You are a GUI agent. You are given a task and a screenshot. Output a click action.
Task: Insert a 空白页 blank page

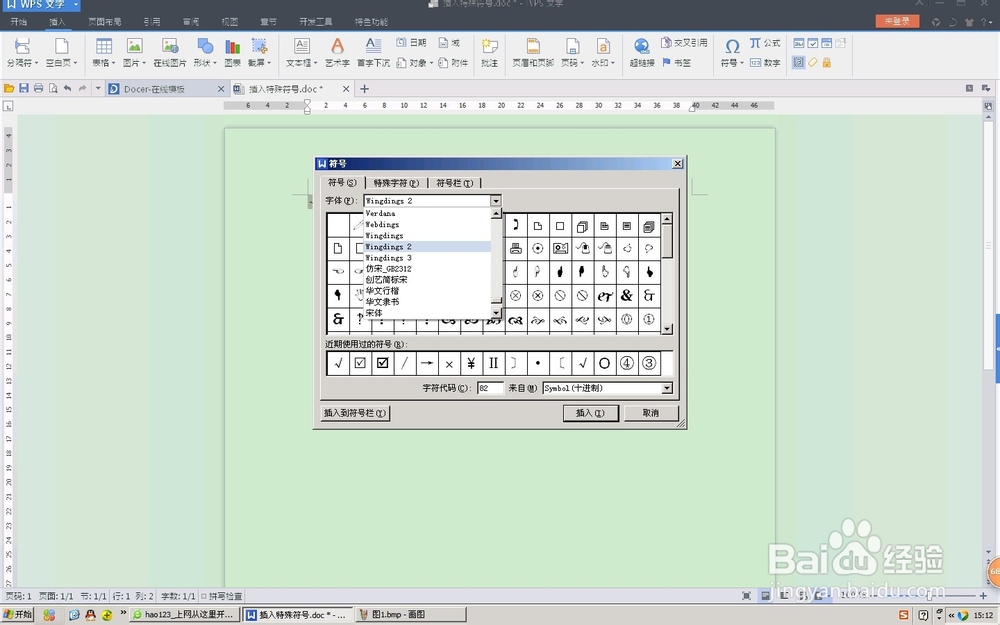pos(61,52)
